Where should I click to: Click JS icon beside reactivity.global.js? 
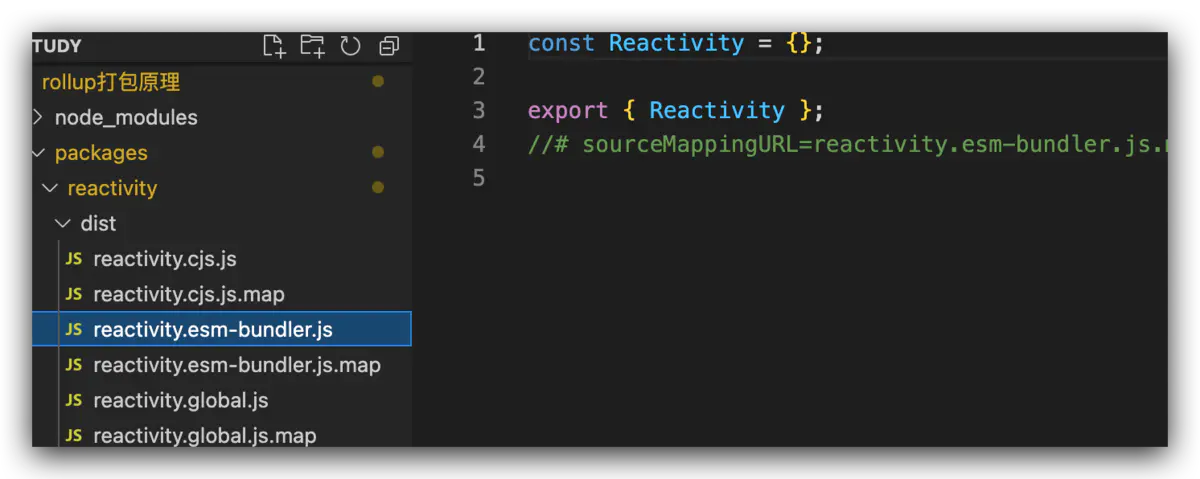click(74, 400)
